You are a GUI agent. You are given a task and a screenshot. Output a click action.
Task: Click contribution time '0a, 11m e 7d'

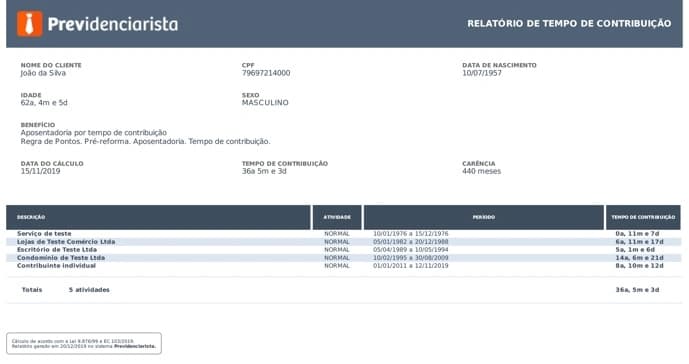[637, 234]
